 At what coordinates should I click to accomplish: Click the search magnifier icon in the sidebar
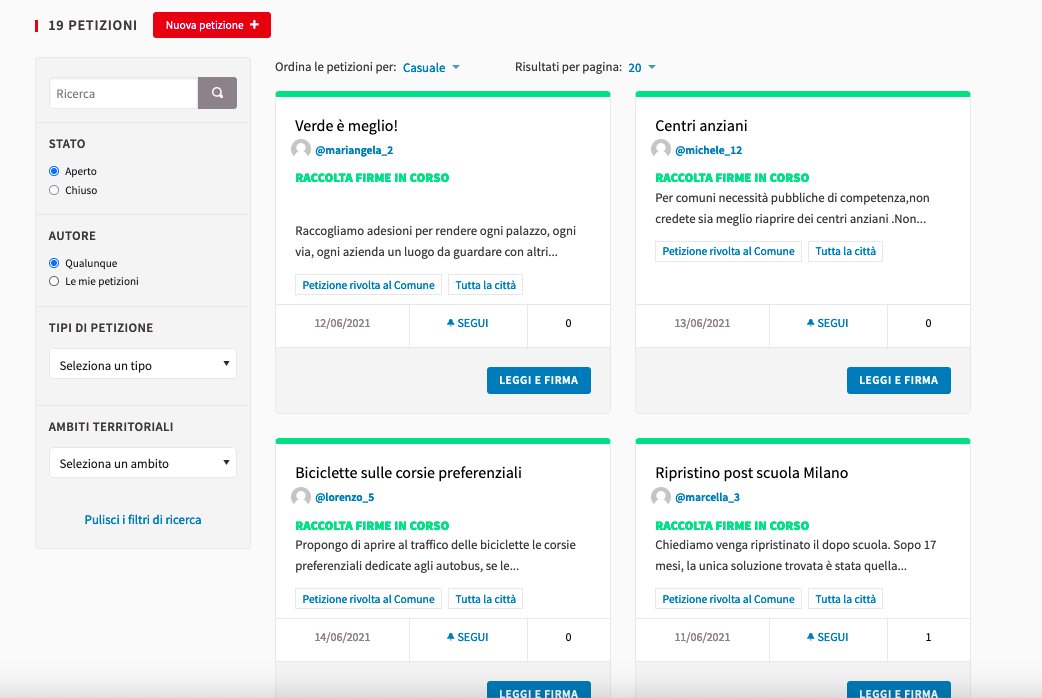[217, 92]
